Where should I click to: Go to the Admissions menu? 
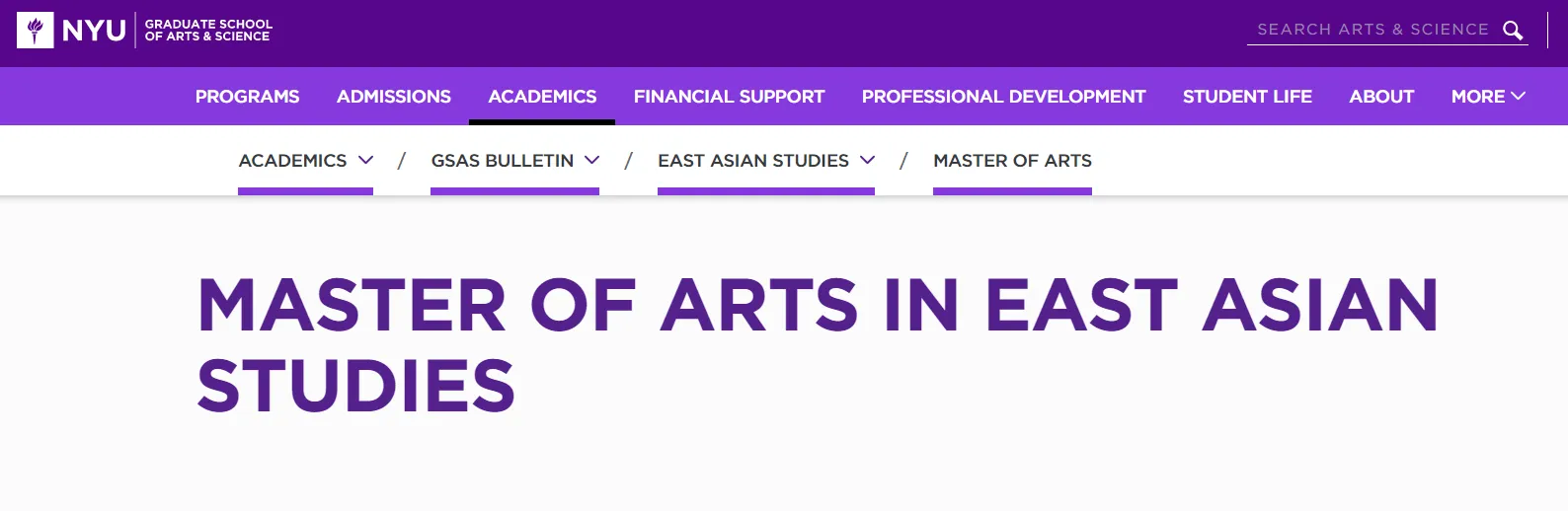[393, 97]
